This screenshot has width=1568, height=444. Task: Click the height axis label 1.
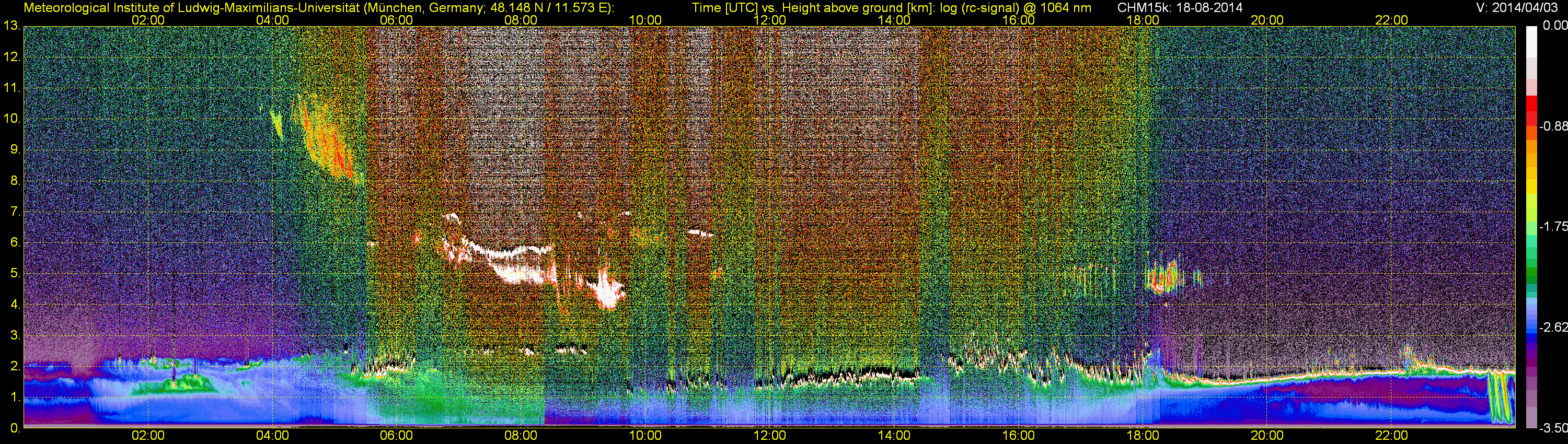(15, 397)
